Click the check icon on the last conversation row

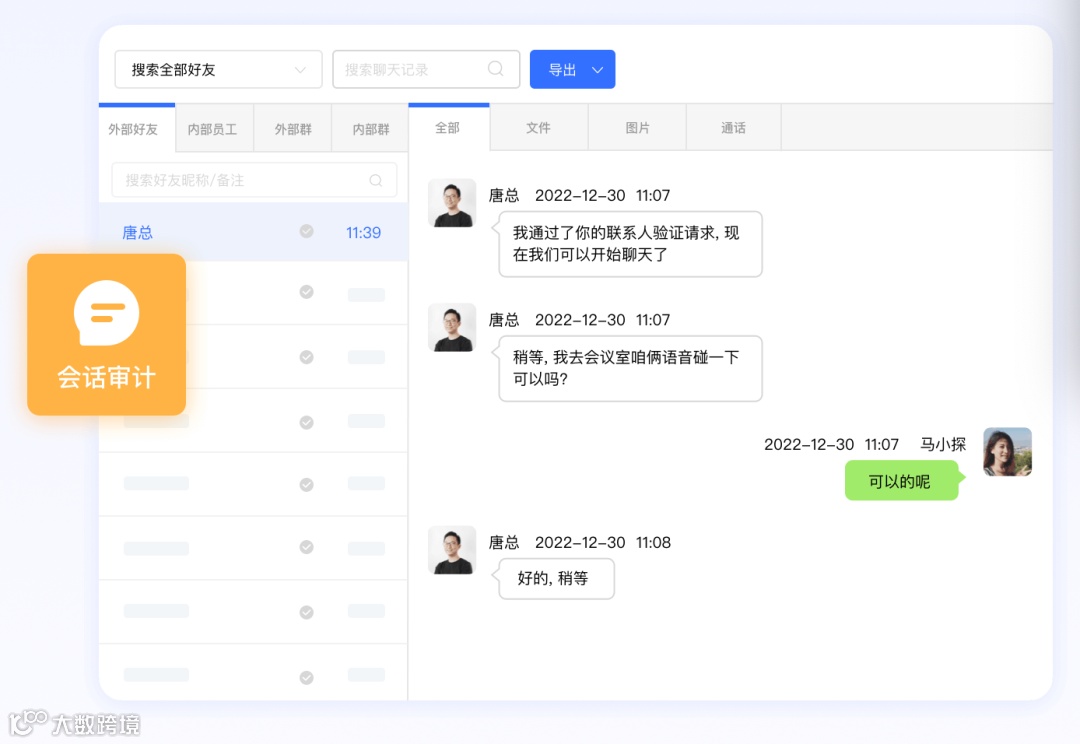306,676
